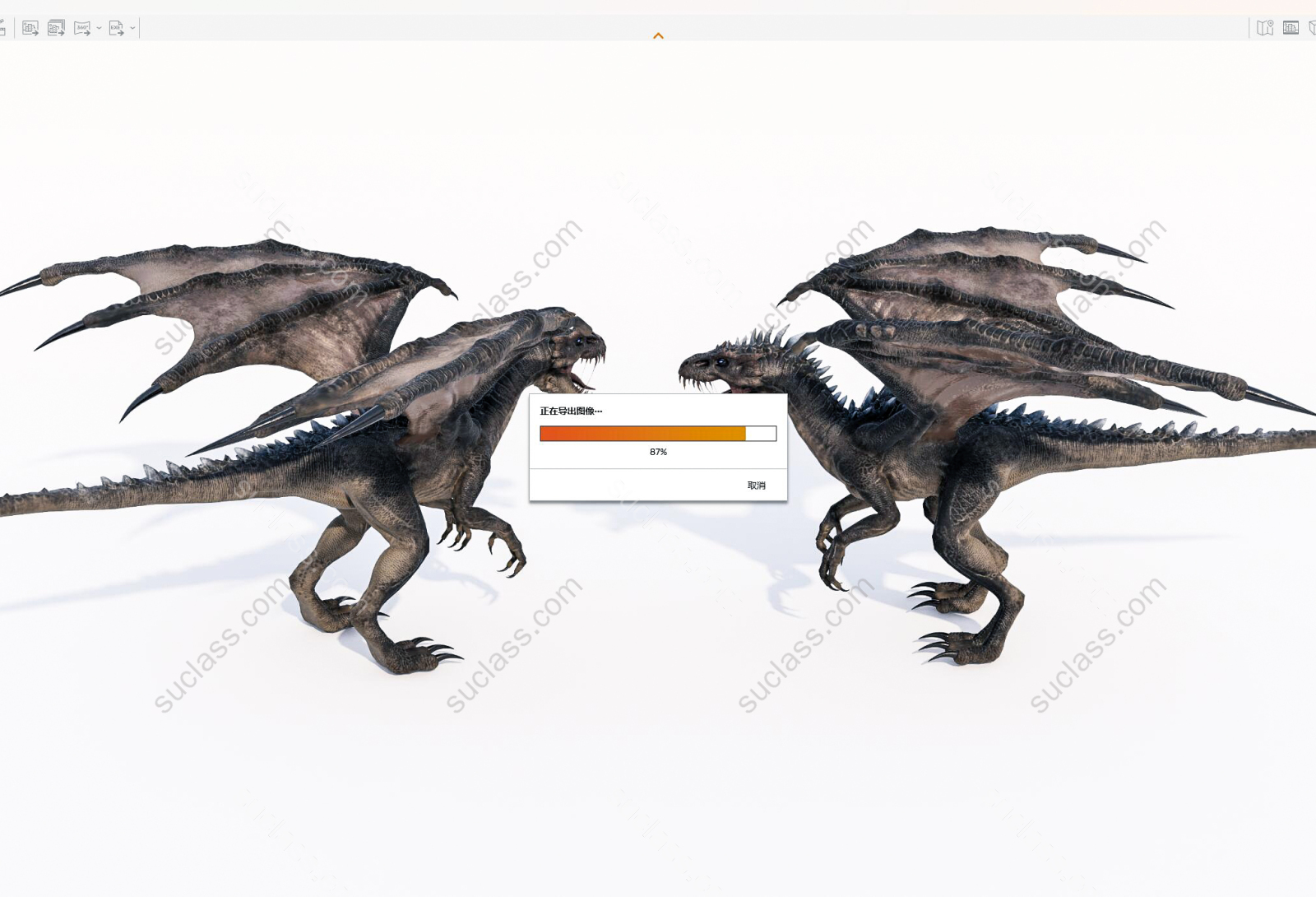The width and height of the screenshot is (1316, 897).
Task: Click the 360° panorama export icon
Action: point(82,28)
